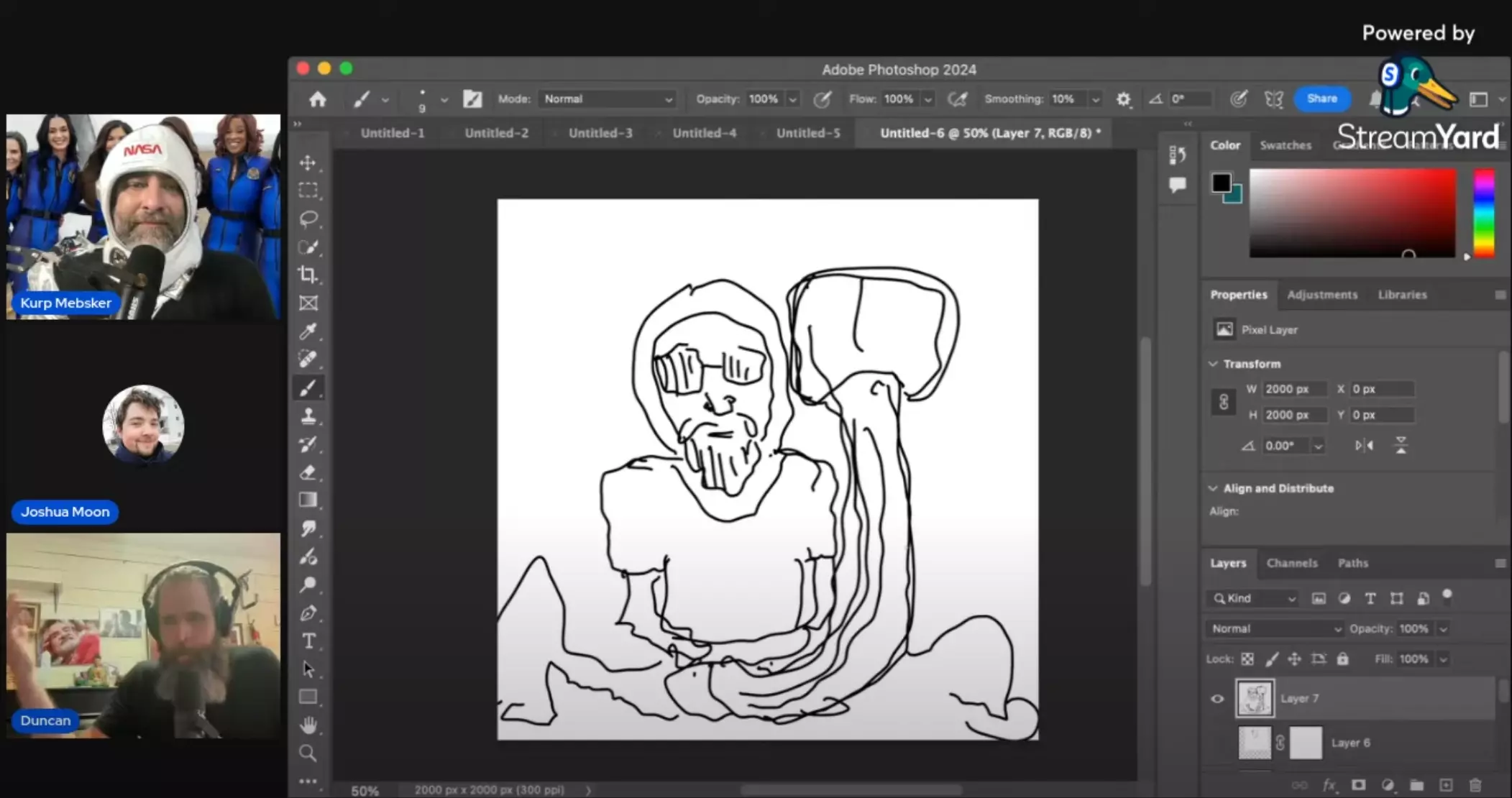The height and width of the screenshot is (798, 1512).
Task: Open the layer Kind filter dropdown
Action: [1252, 598]
